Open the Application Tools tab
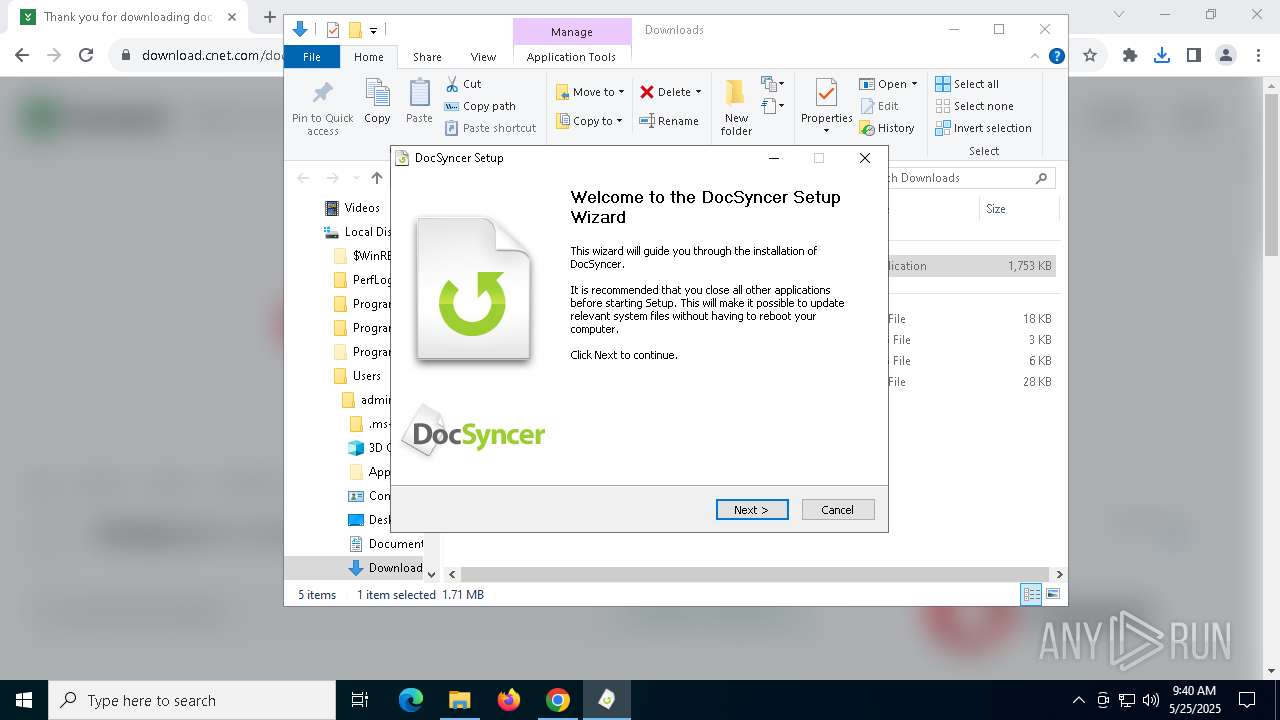1280x720 pixels. click(x=571, y=57)
